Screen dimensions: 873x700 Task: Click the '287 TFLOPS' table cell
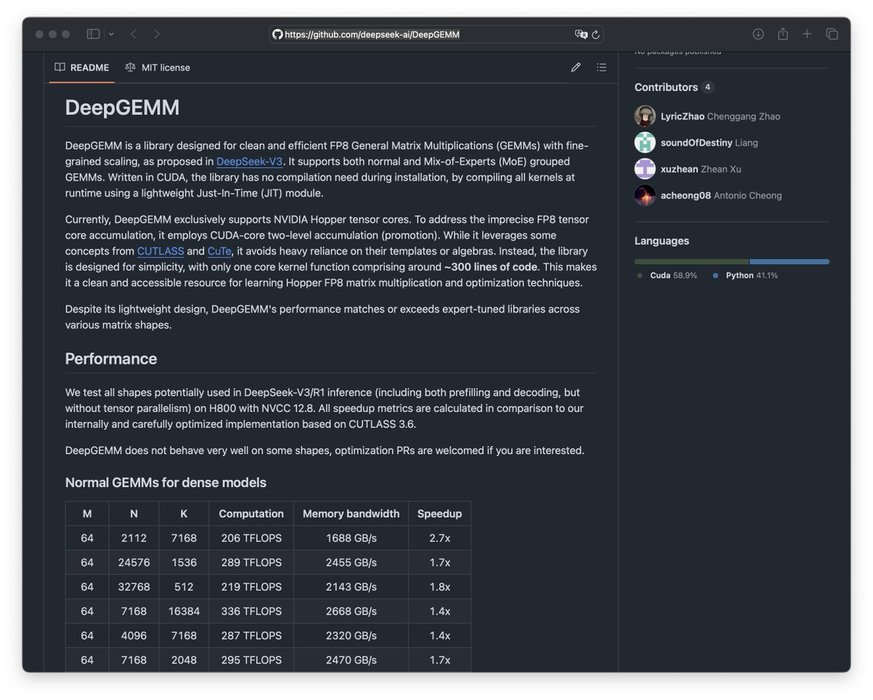(251, 636)
